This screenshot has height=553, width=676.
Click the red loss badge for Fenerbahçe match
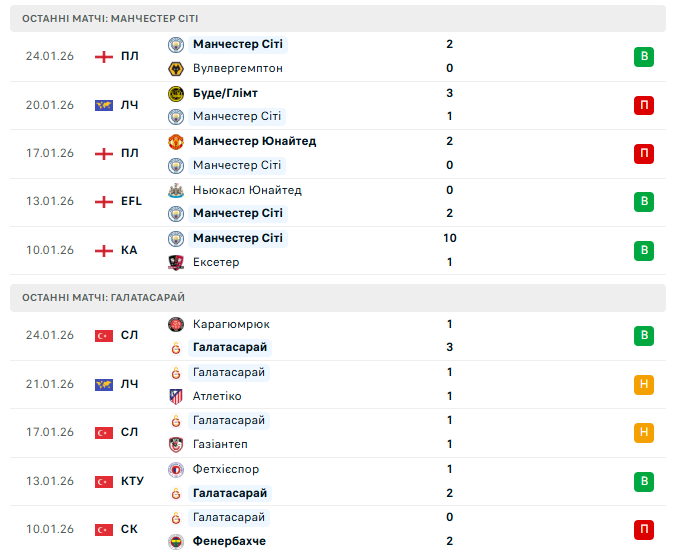[644, 529]
